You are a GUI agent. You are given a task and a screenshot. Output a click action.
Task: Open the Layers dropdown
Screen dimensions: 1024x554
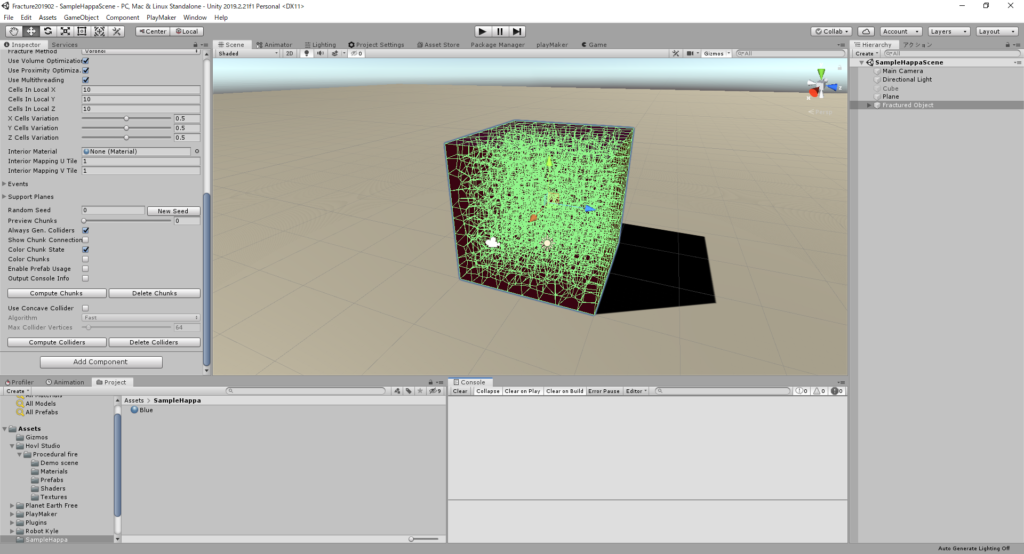948,31
